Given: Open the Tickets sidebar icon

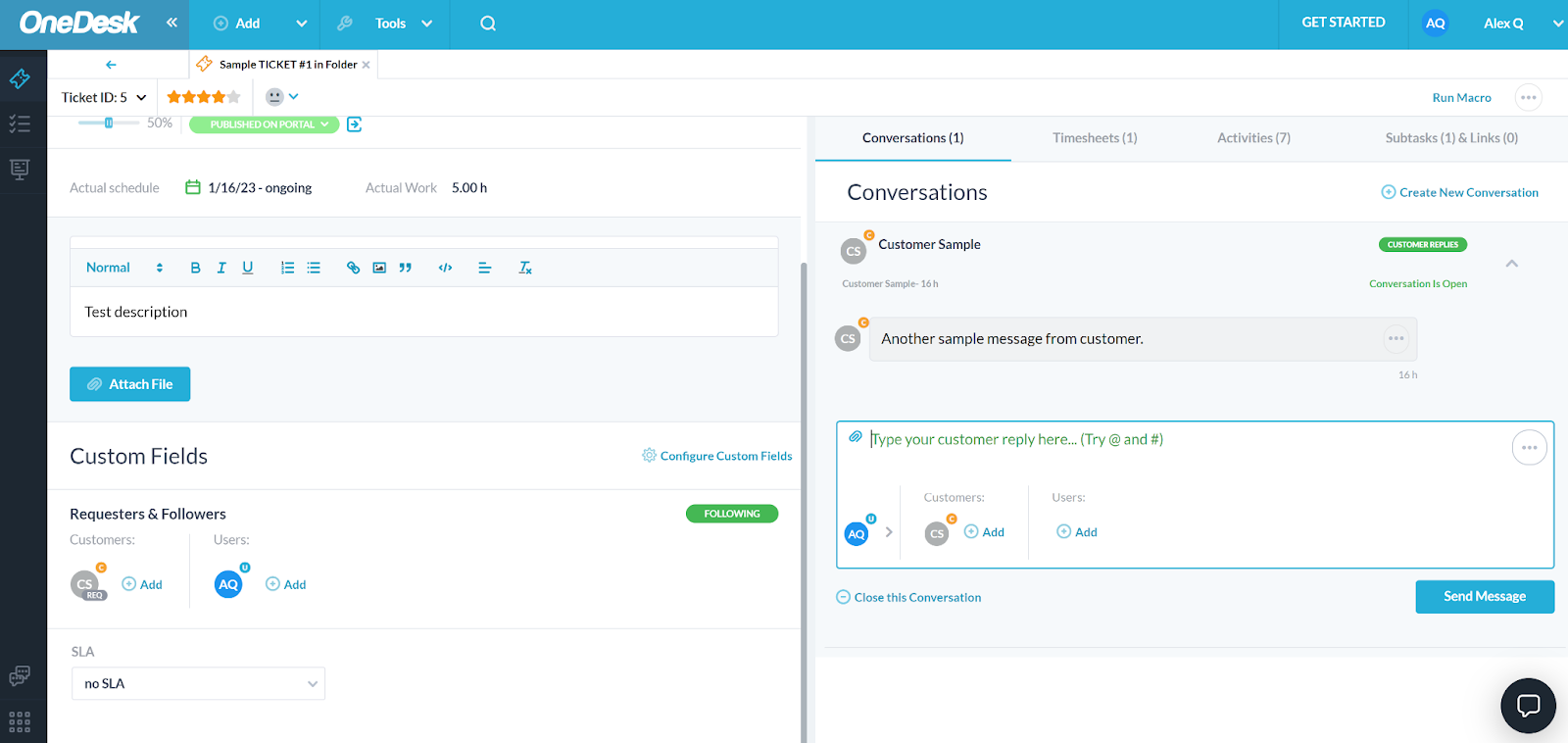Looking at the screenshot, I should pos(20,78).
